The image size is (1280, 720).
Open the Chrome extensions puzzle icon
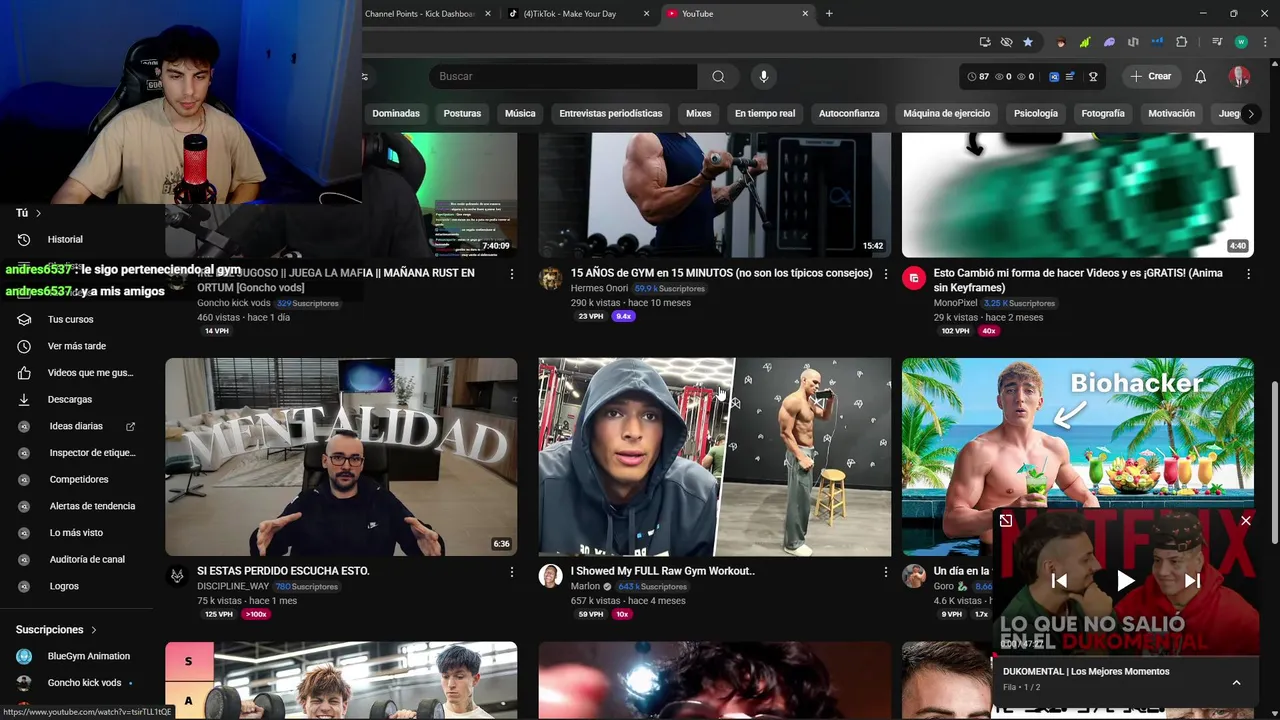(1182, 42)
